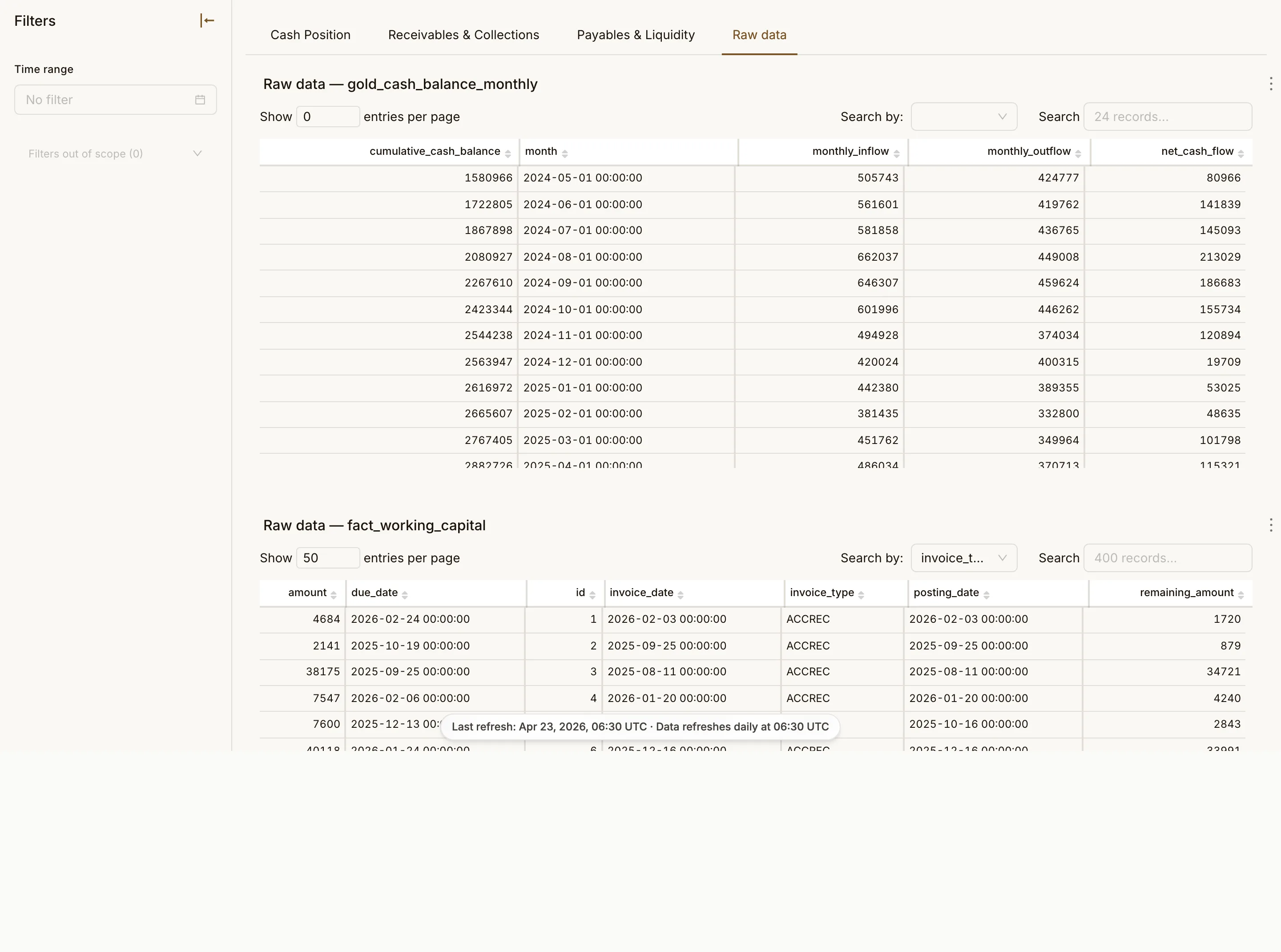Click the Time range No filter field
Viewport: 1281px width, 952px height.
point(115,100)
